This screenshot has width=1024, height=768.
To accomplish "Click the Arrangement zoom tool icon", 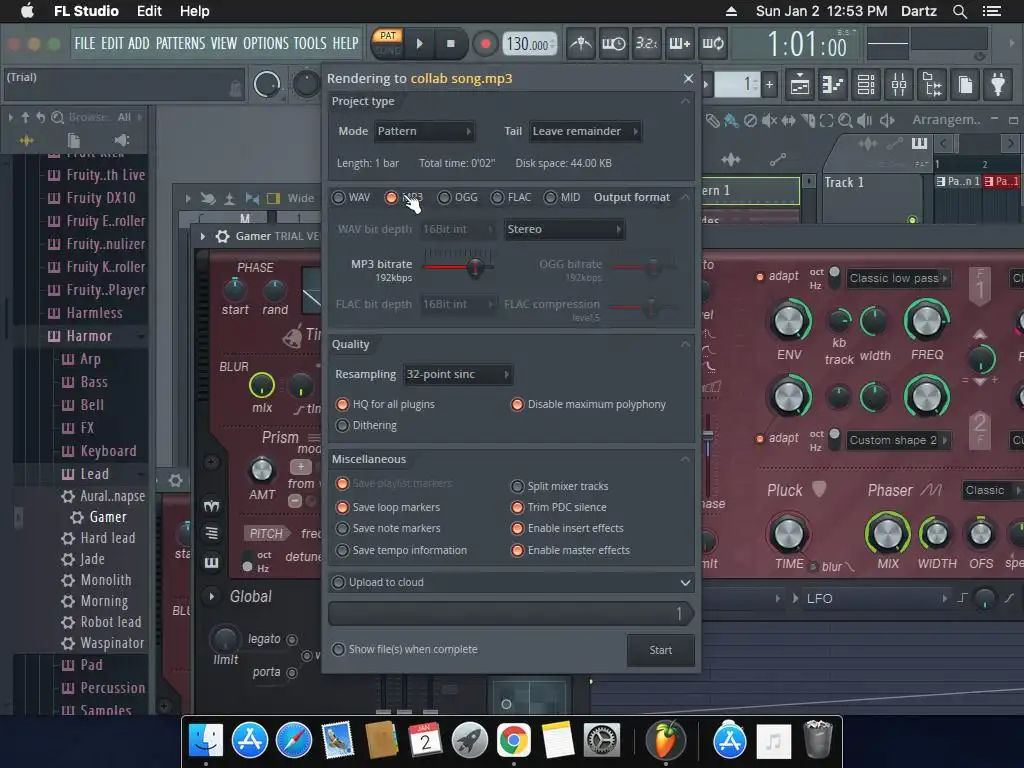I will point(845,121).
